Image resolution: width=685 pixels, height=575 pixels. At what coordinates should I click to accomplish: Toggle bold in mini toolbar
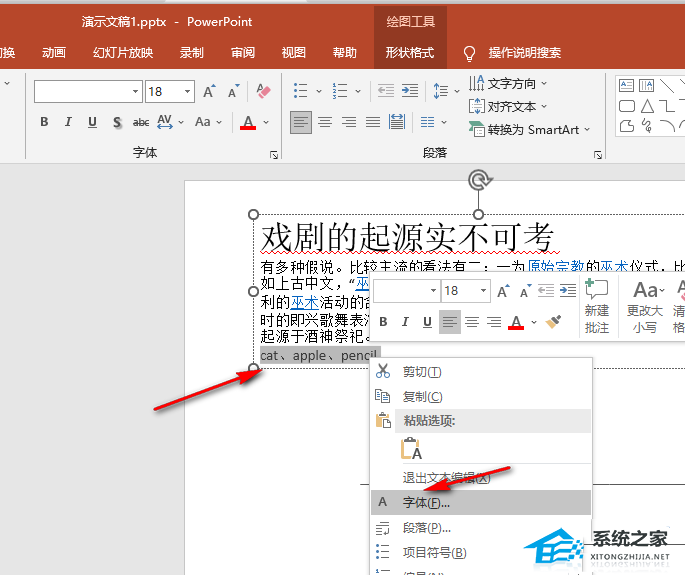coord(384,322)
